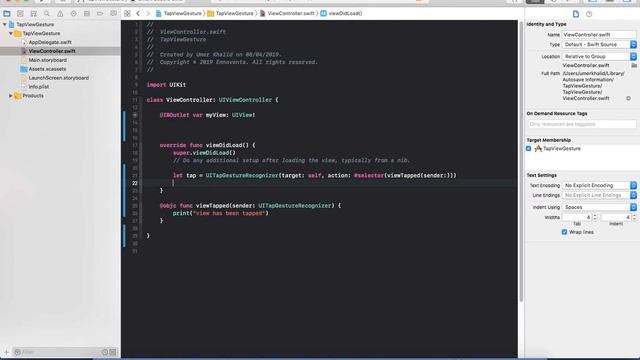Screen dimensions: 640x360
Task: Open the Test navigator
Action: click(x=73, y=13)
